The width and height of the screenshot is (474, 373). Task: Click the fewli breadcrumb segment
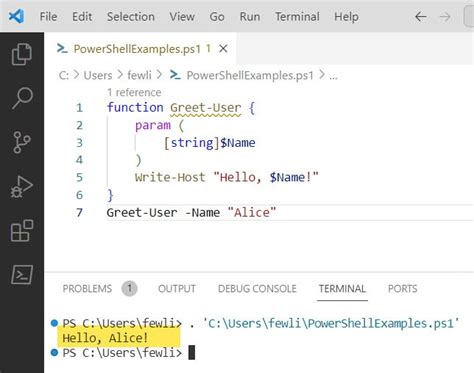coord(139,75)
